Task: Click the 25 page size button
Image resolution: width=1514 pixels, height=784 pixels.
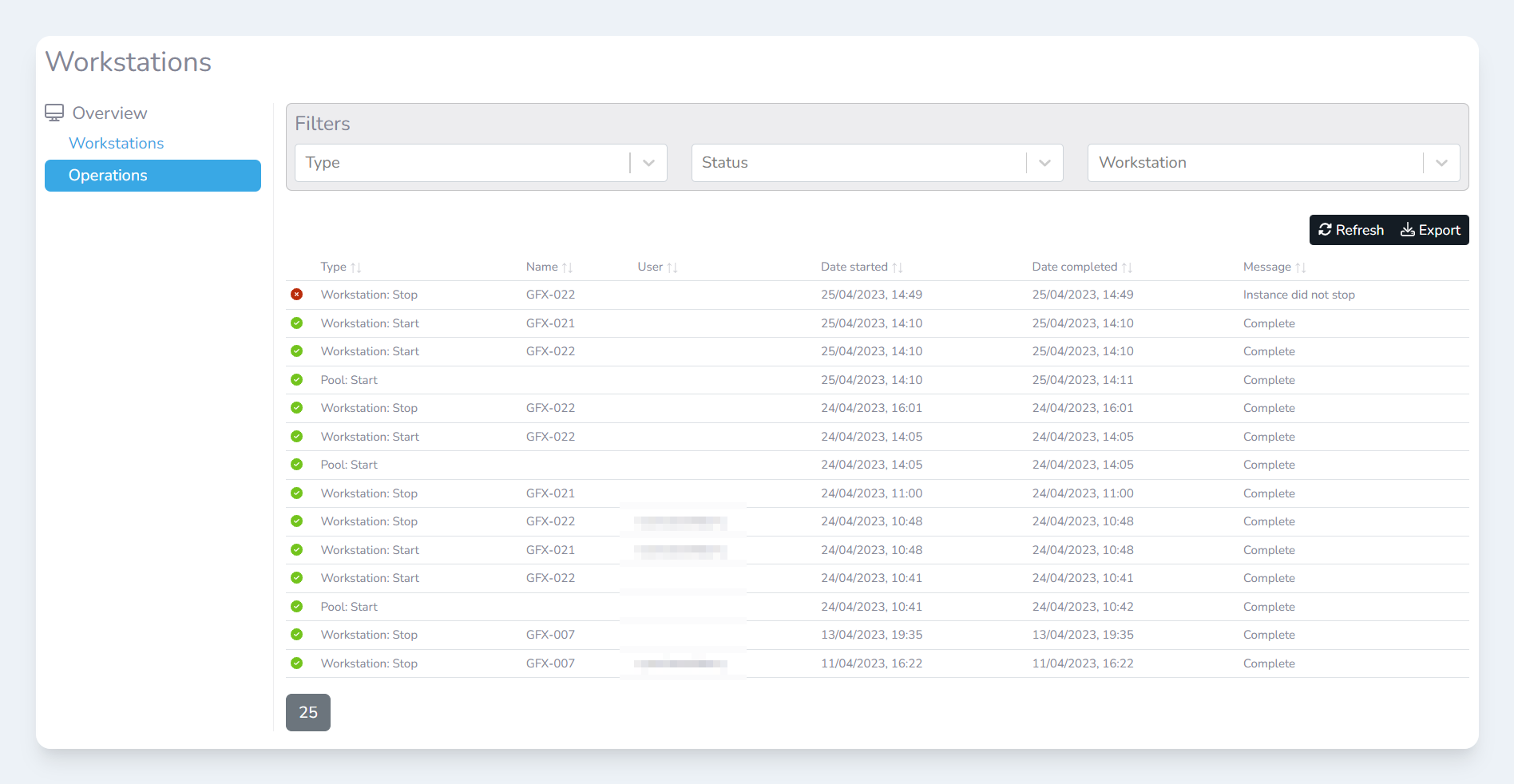Action: [x=308, y=712]
